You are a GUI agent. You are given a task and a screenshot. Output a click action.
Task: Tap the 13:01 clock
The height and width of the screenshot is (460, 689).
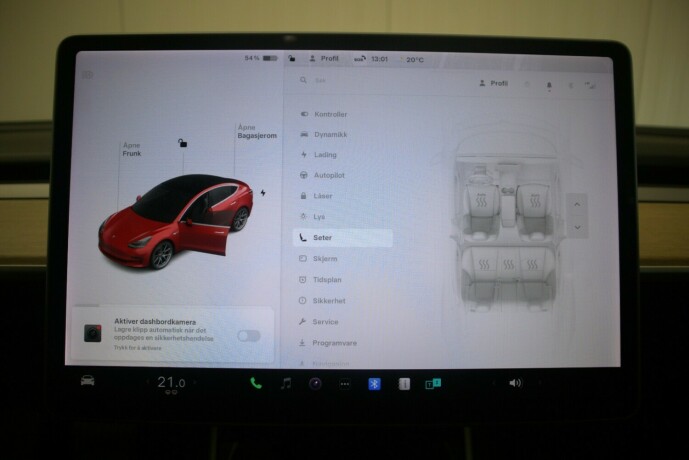(x=379, y=59)
